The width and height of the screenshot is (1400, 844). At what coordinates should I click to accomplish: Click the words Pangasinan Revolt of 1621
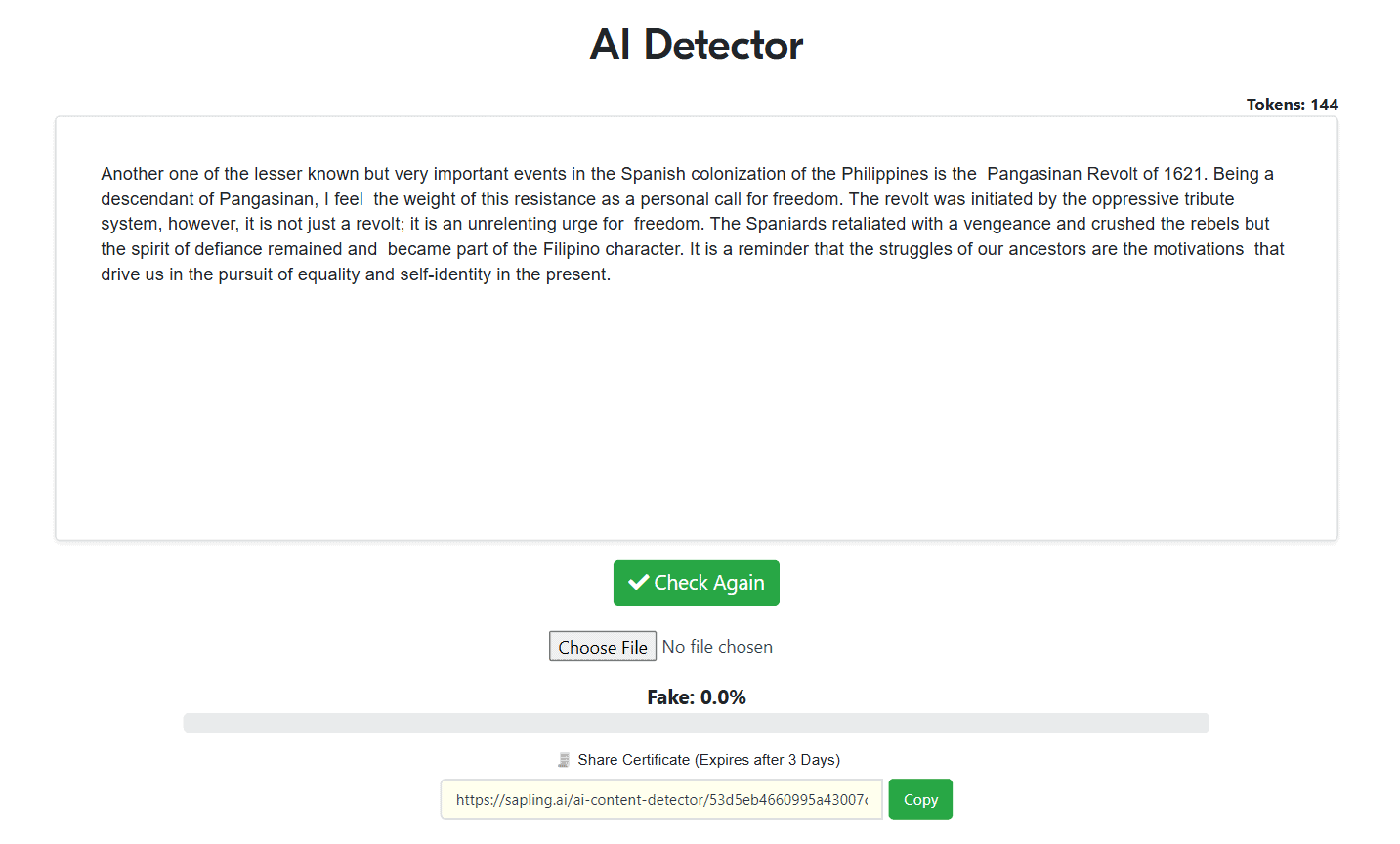pyautogui.click(x=1095, y=174)
